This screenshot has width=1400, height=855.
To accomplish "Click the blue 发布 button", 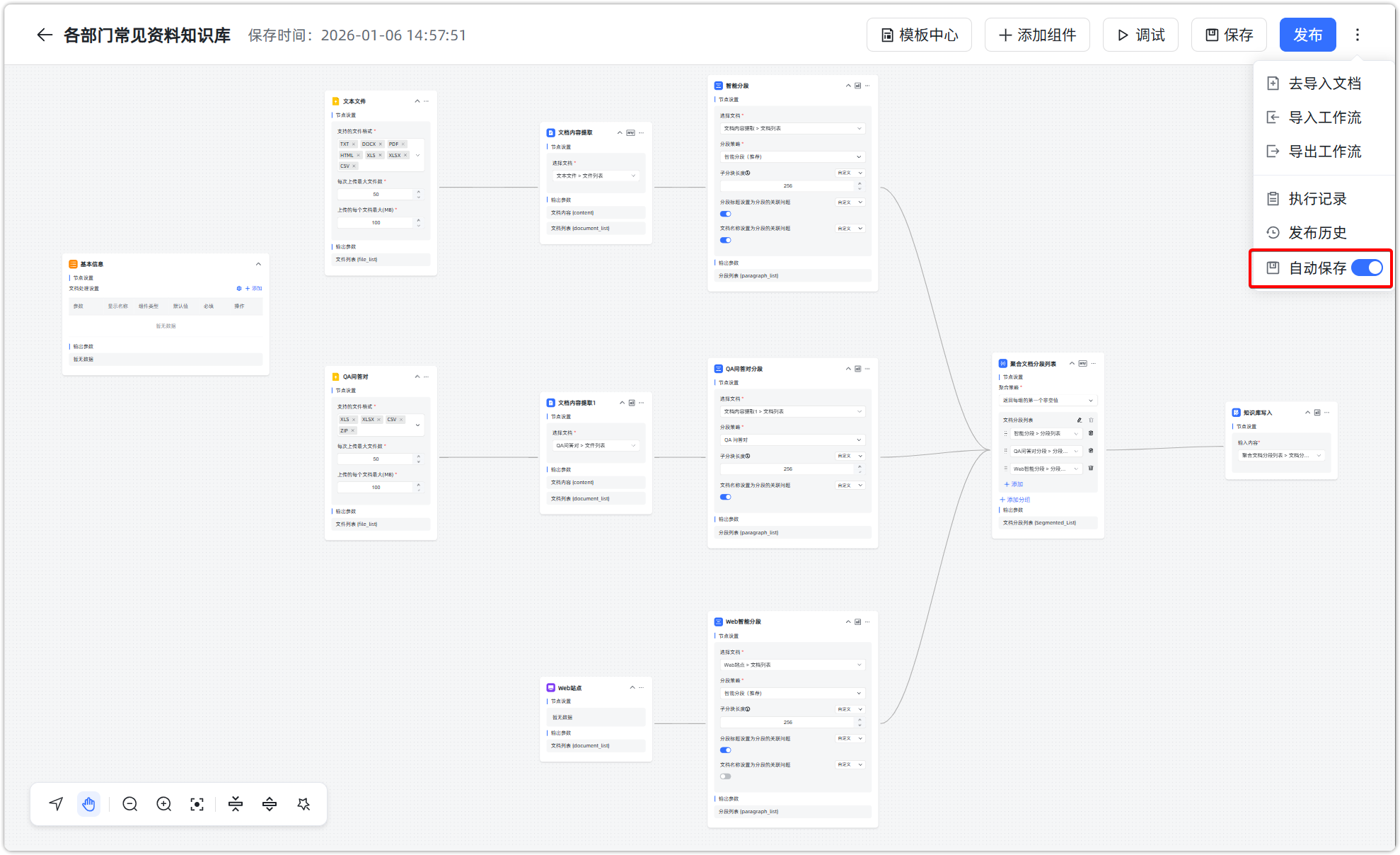I will pos(1307,35).
